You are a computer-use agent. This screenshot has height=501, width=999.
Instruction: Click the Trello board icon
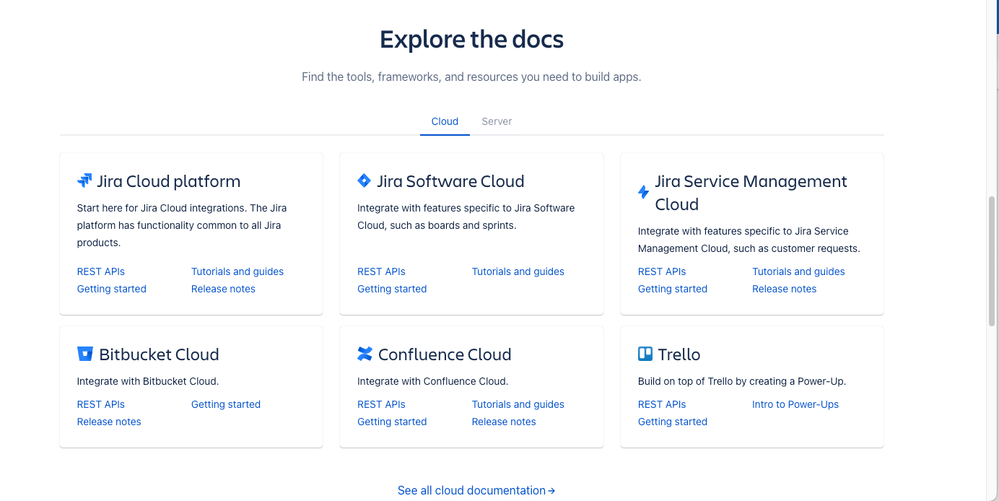tap(645, 354)
